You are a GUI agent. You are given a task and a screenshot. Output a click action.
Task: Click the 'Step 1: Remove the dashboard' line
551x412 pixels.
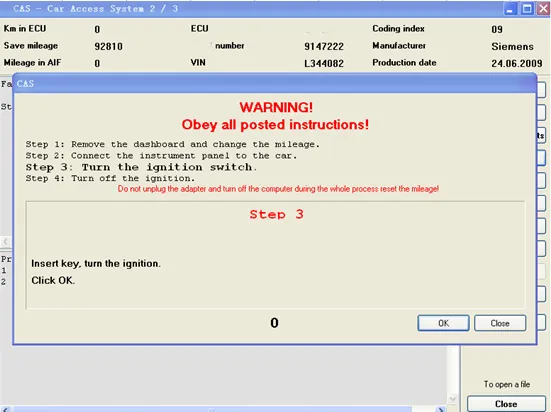point(173,144)
